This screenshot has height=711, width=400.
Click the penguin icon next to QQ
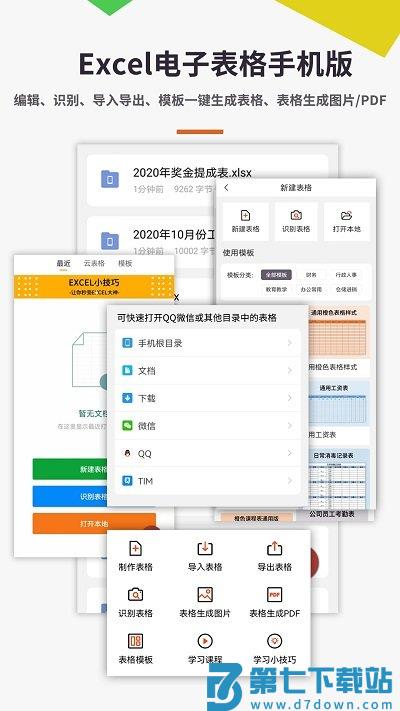pos(127,453)
